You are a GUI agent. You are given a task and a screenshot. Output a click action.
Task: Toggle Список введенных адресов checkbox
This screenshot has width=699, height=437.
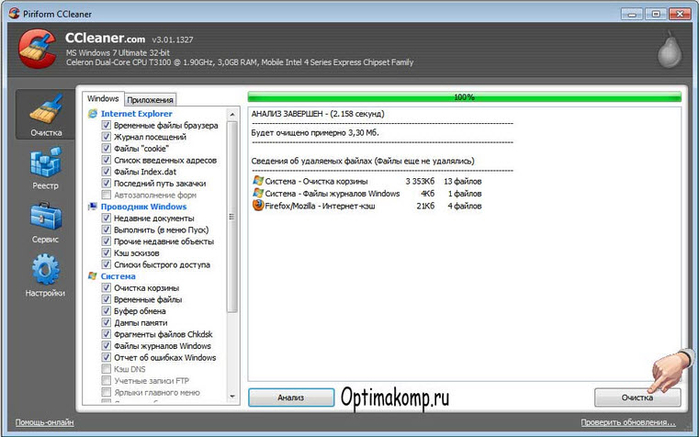point(106,160)
